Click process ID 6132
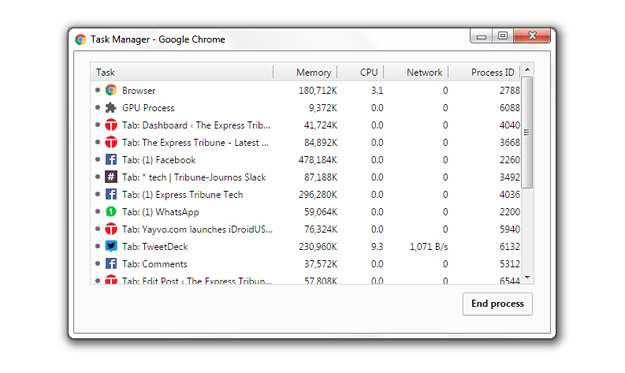Image resolution: width=625 pixels, height=373 pixels. click(510, 247)
